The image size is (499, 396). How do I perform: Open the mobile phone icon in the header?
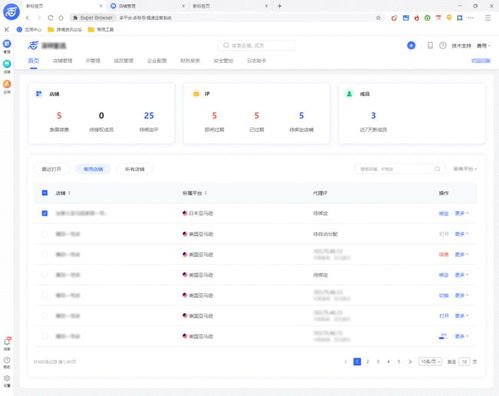tap(430, 45)
